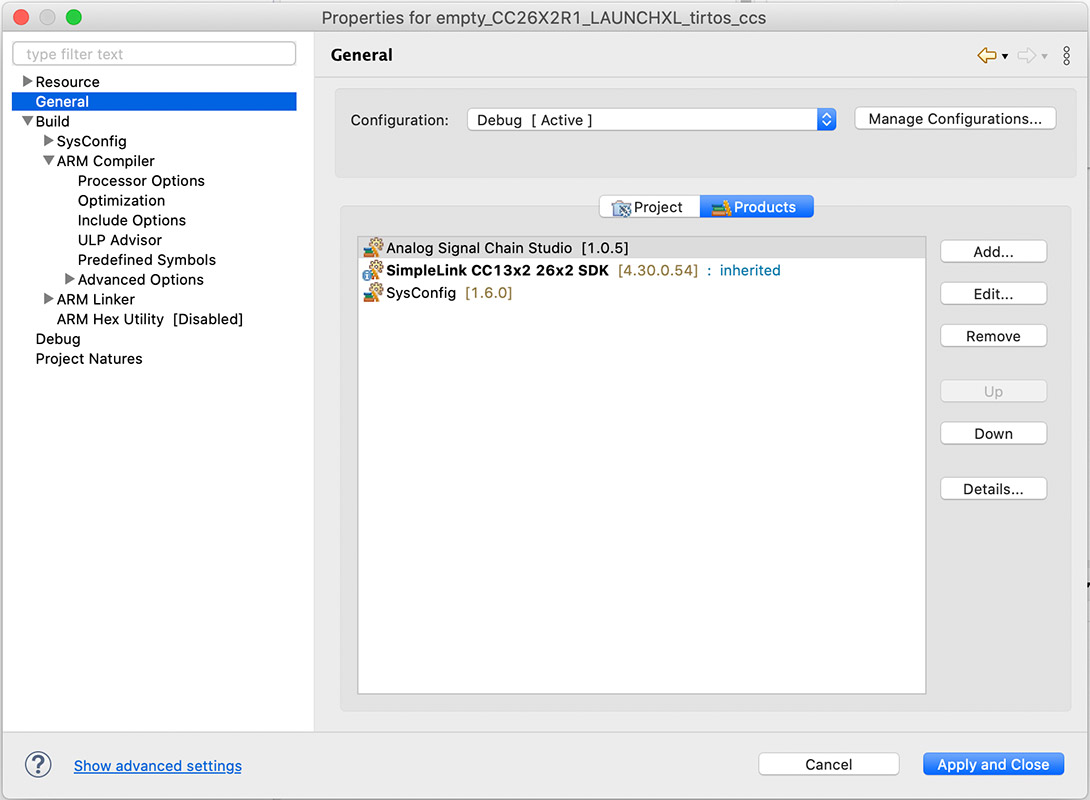
Task: Click the Manage Configurations button
Action: point(955,119)
